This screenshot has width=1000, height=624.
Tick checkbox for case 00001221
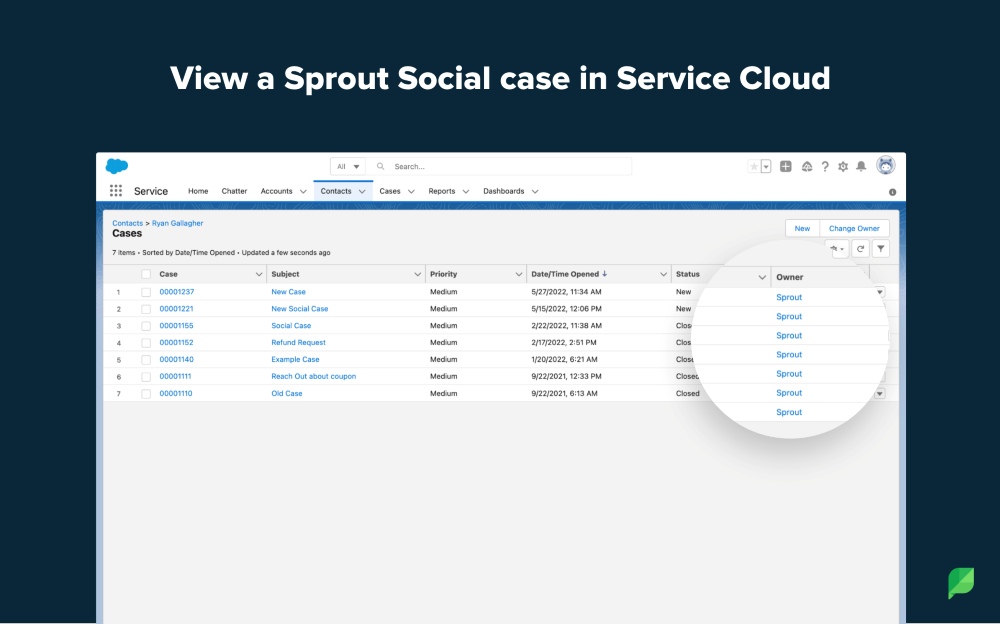(x=146, y=309)
